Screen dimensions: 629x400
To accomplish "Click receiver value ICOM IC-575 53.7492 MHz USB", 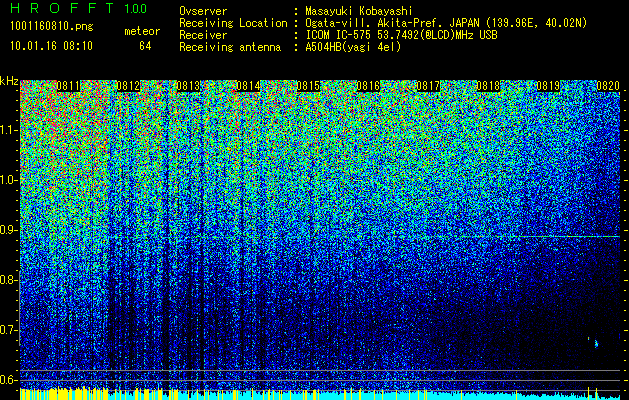I will pyautogui.click(x=401, y=35).
